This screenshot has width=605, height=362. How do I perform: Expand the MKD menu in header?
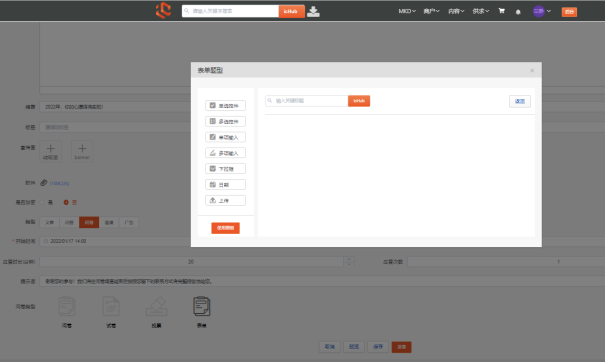tap(407, 11)
